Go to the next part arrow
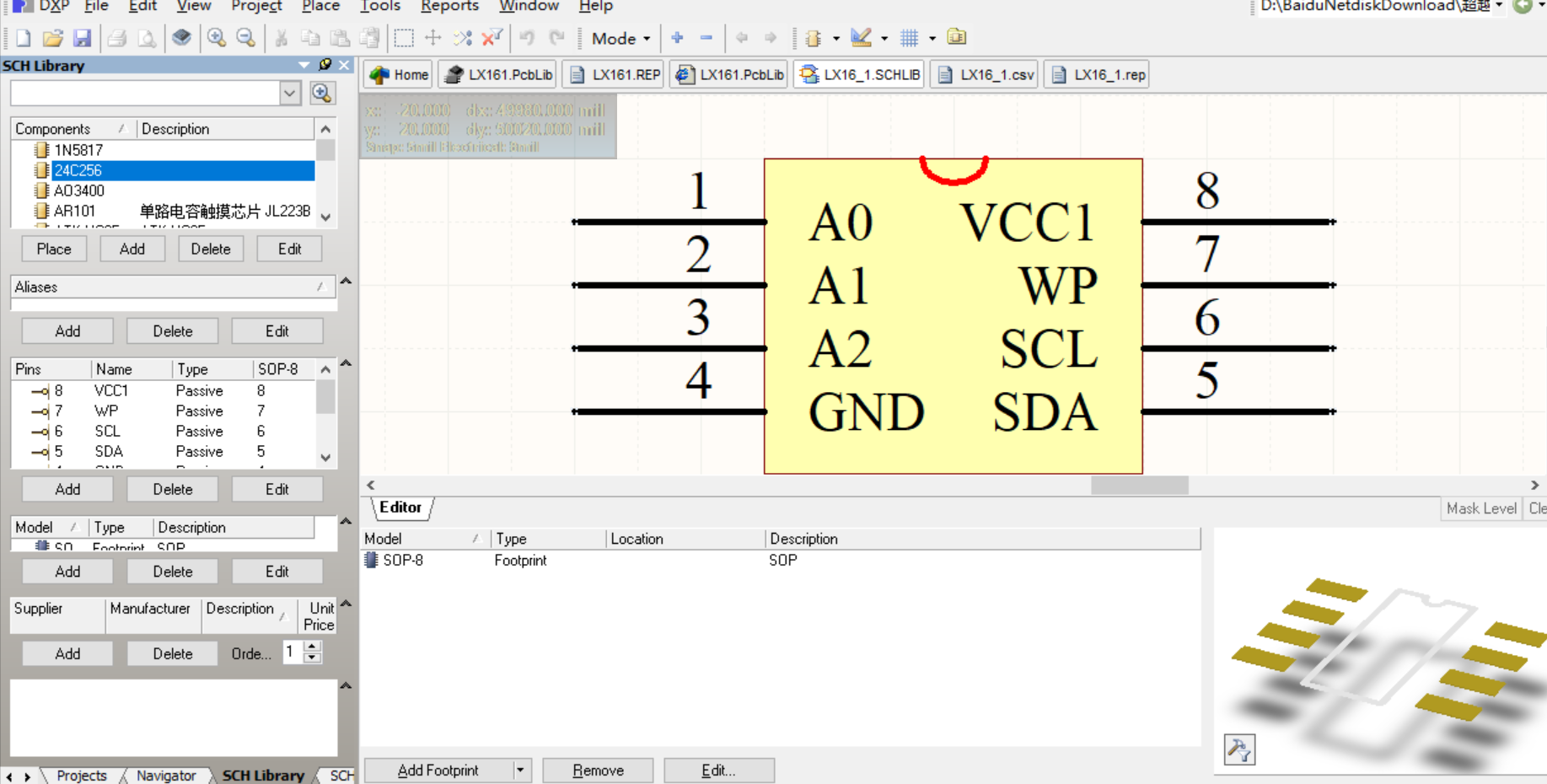This screenshot has height=784, width=1547. click(x=771, y=38)
